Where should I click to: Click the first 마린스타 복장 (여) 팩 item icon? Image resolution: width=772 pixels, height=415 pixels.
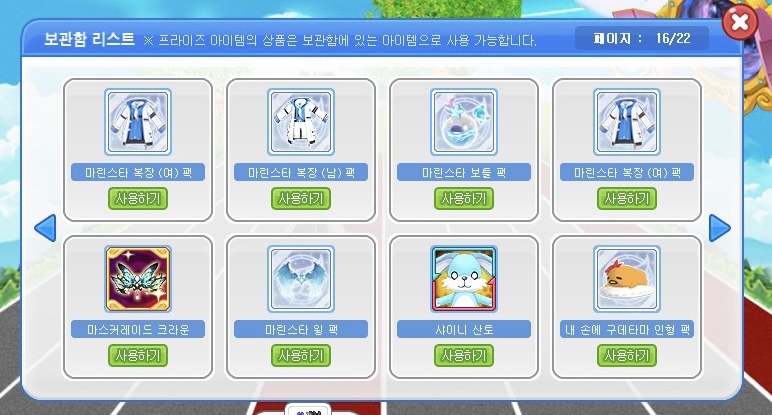[138, 122]
